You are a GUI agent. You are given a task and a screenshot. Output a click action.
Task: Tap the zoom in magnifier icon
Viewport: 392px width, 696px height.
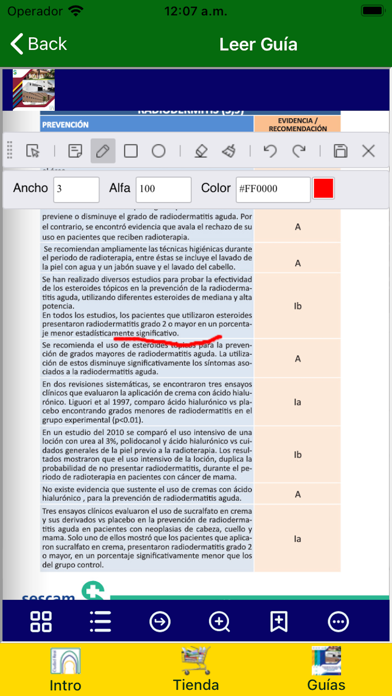220,621
